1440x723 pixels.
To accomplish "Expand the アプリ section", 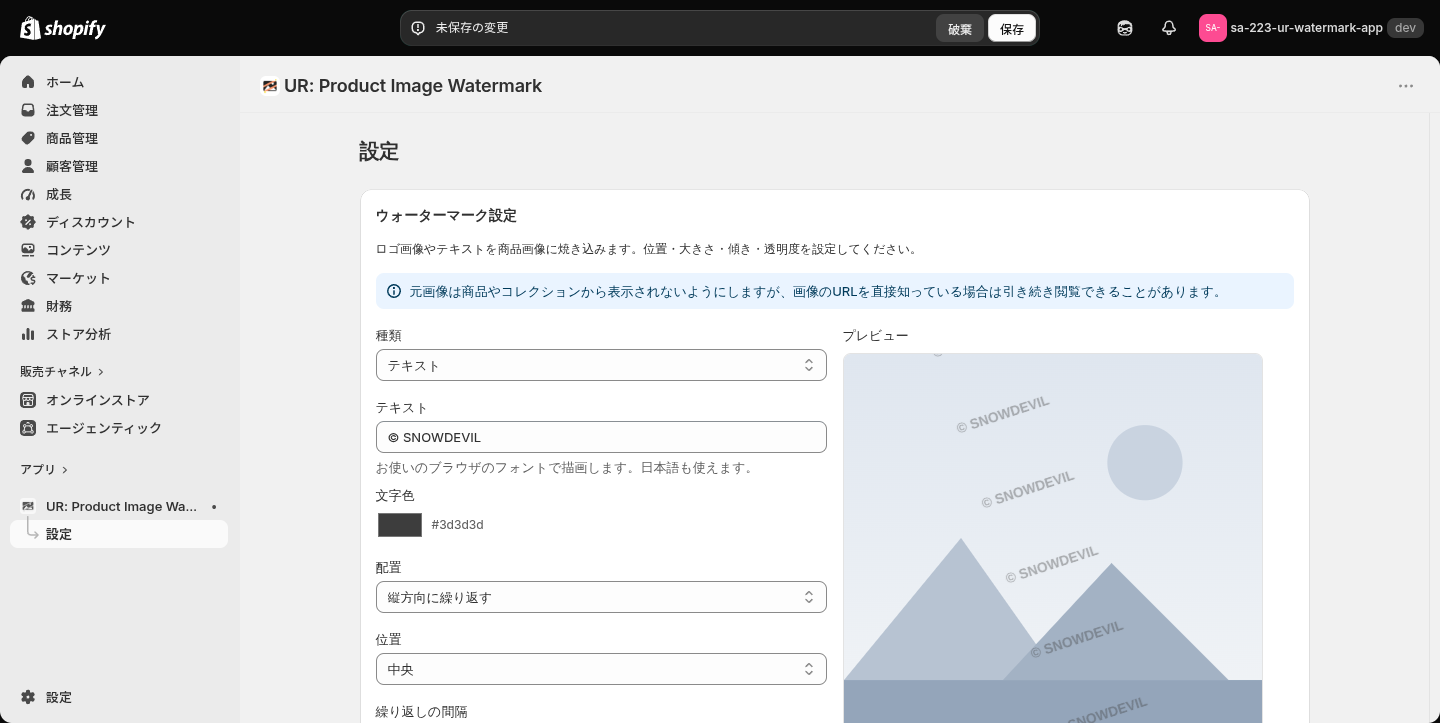I will (x=44, y=469).
